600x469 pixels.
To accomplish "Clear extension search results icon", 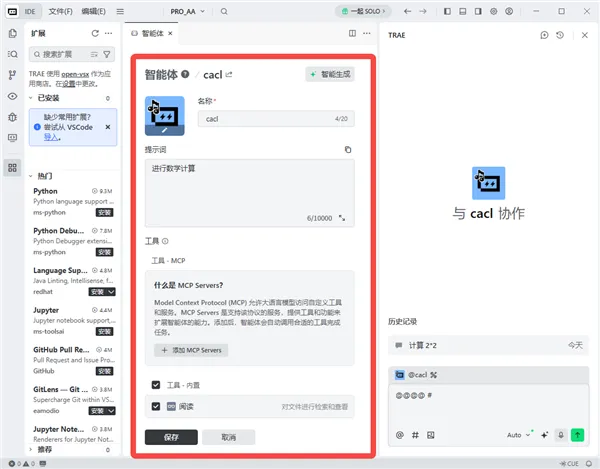I will [x=94, y=54].
